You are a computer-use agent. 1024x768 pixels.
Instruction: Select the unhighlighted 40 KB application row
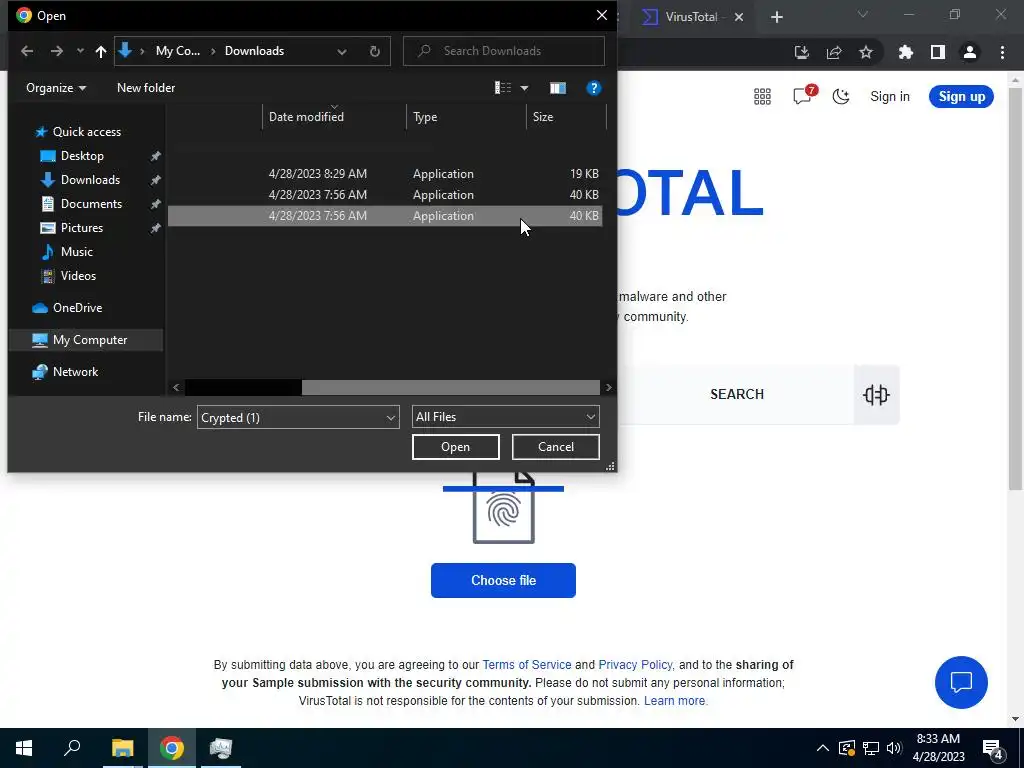click(x=385, y=195)
